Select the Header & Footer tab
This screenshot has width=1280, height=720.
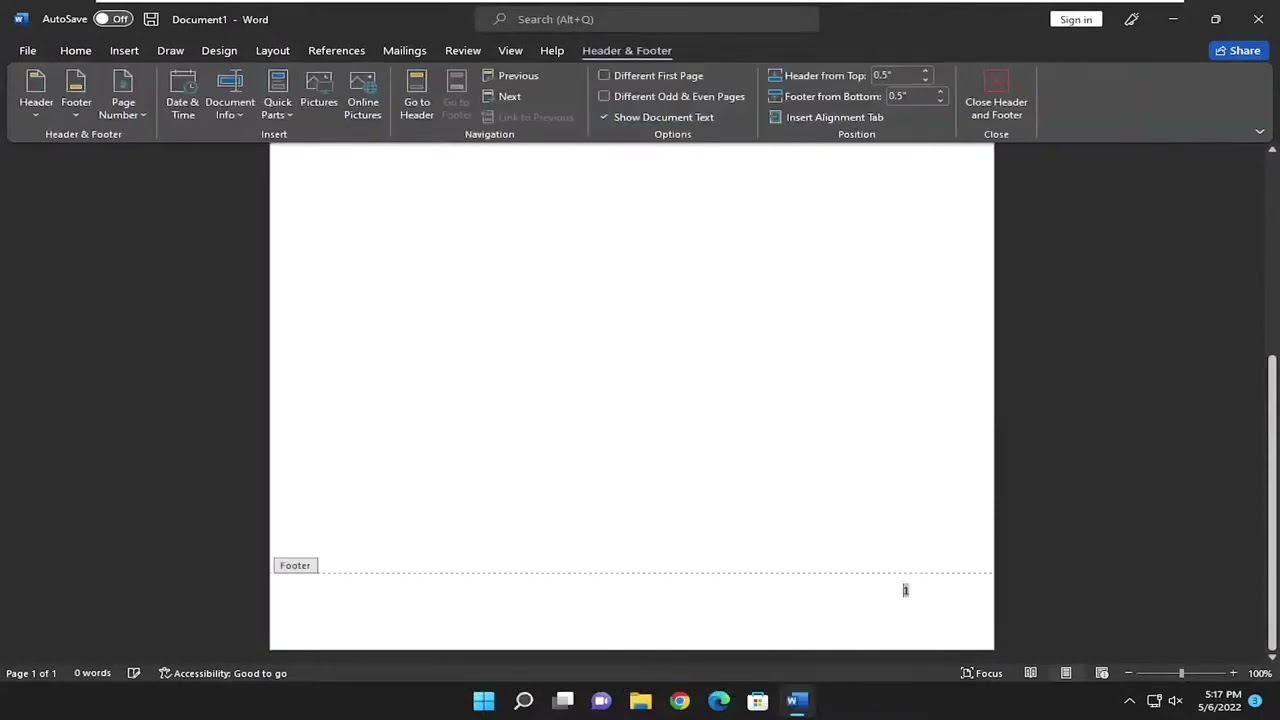627,50
